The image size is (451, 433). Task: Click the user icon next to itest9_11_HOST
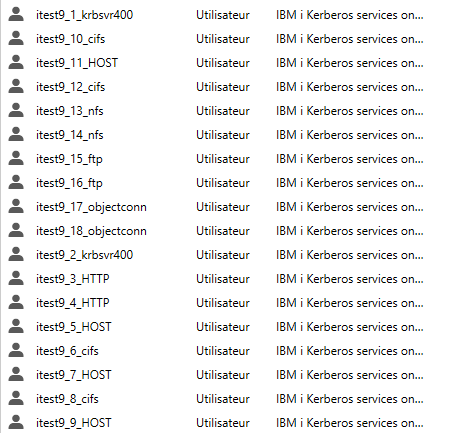coord(16,62)
